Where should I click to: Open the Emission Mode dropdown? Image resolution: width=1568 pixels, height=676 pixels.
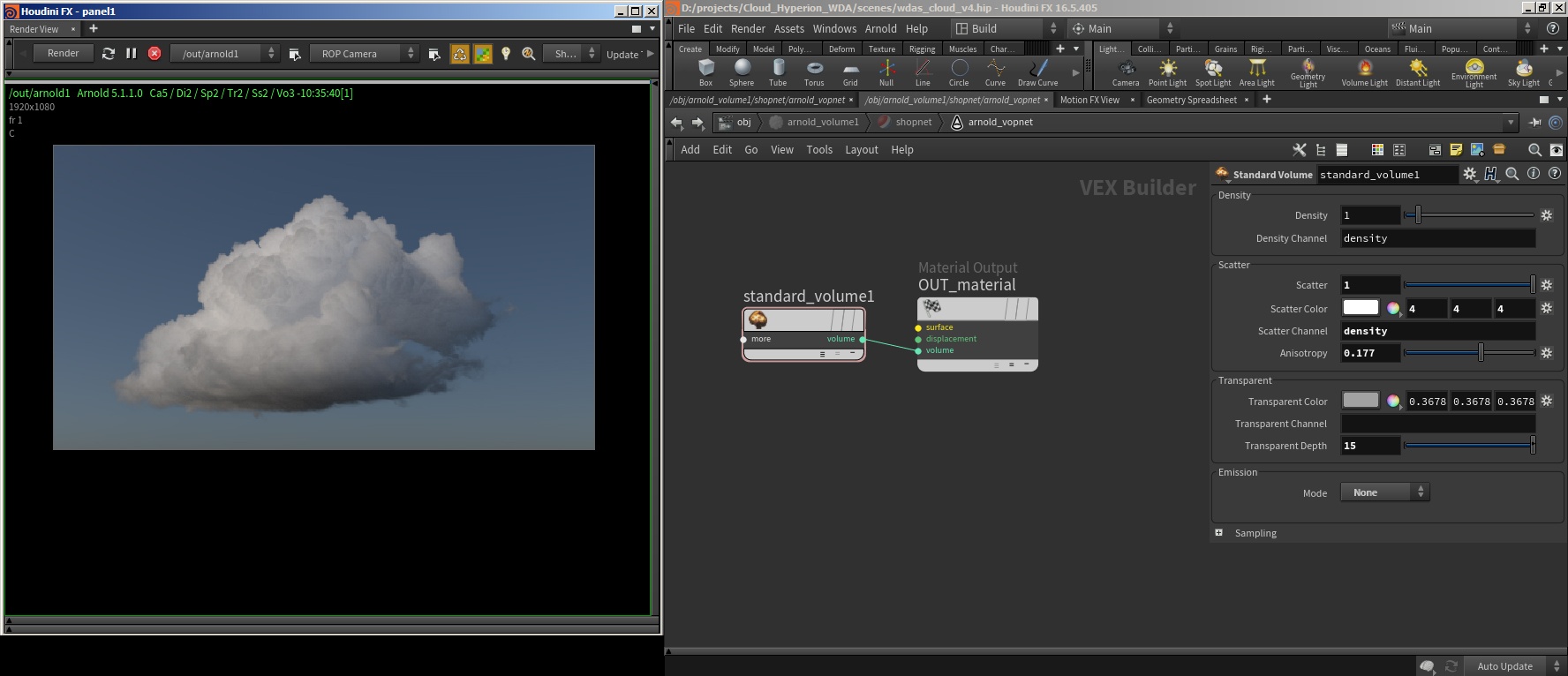pos(1384,492)
